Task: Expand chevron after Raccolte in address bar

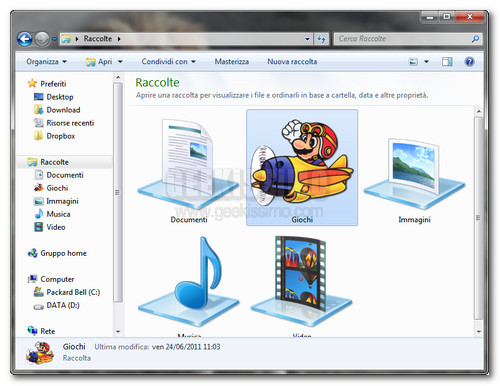Action: pos(119,39)
